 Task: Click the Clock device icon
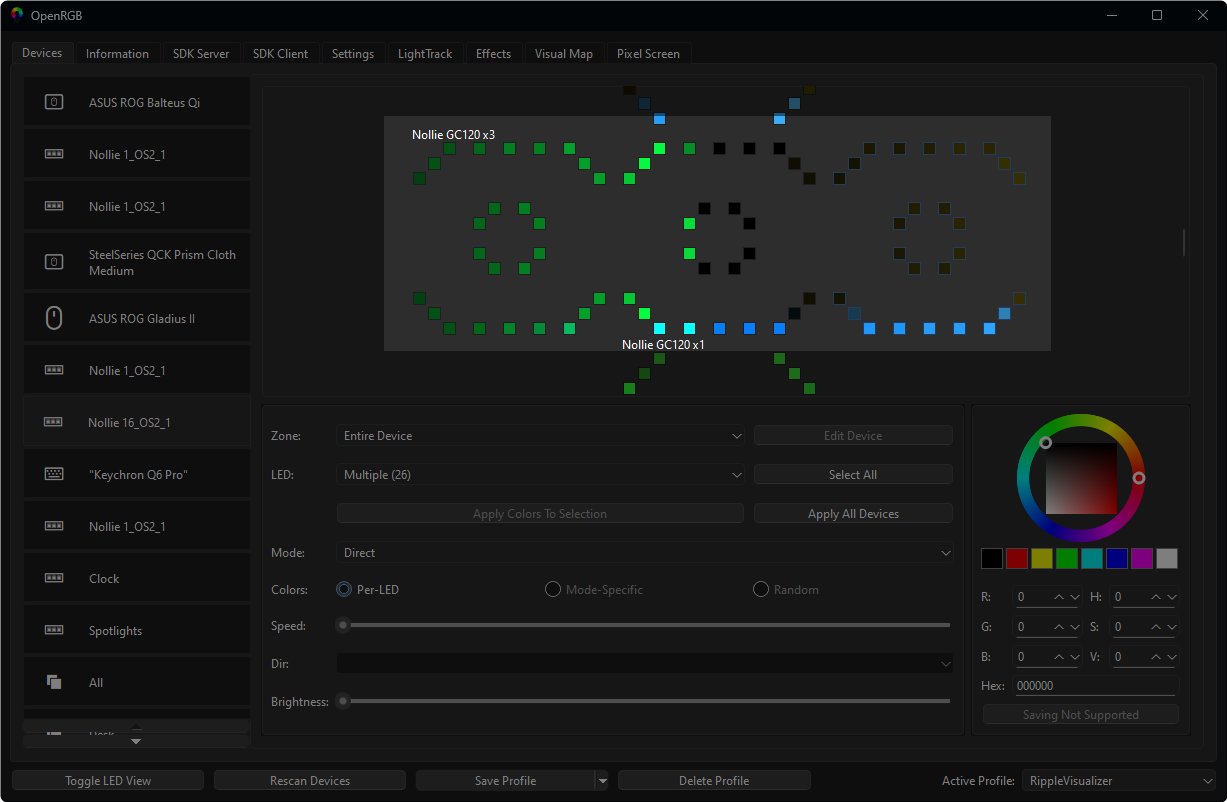[x=55, y=578]
